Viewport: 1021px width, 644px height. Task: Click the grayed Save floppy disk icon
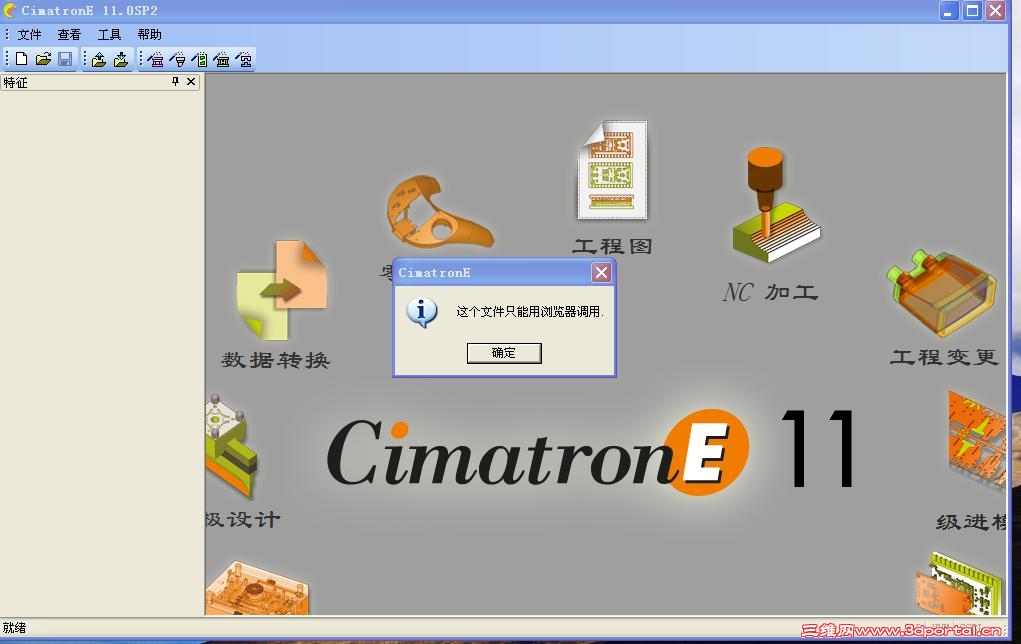tap(65, 59)
